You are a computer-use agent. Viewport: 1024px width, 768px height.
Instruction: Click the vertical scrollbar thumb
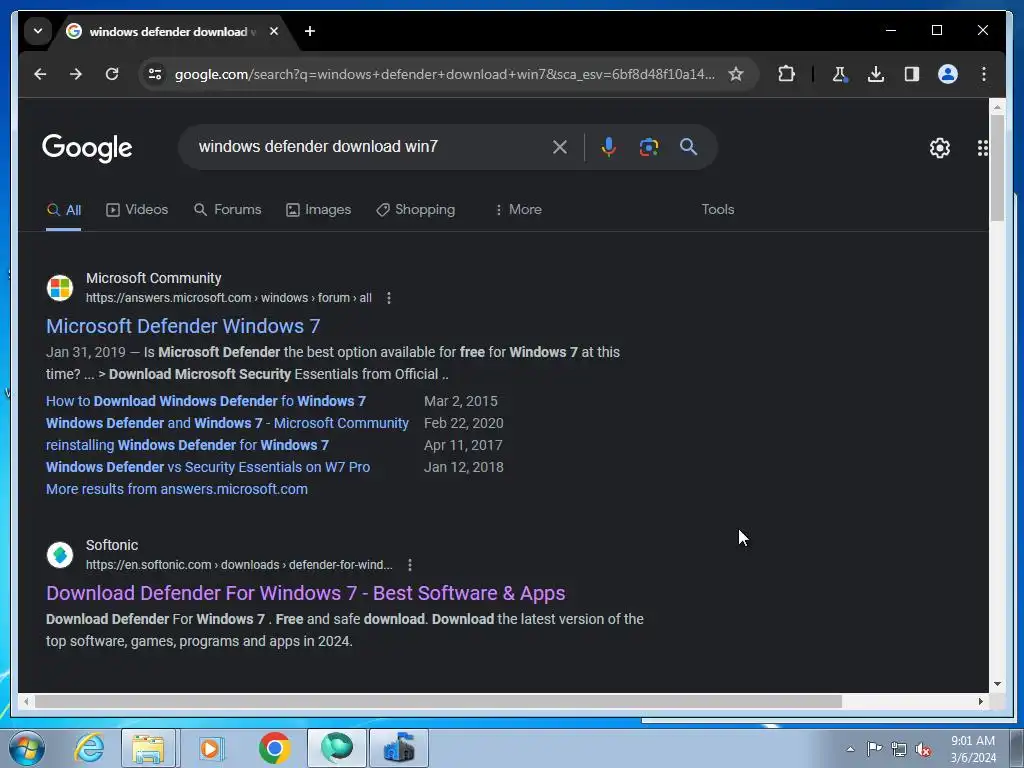[x=997, y=167]
